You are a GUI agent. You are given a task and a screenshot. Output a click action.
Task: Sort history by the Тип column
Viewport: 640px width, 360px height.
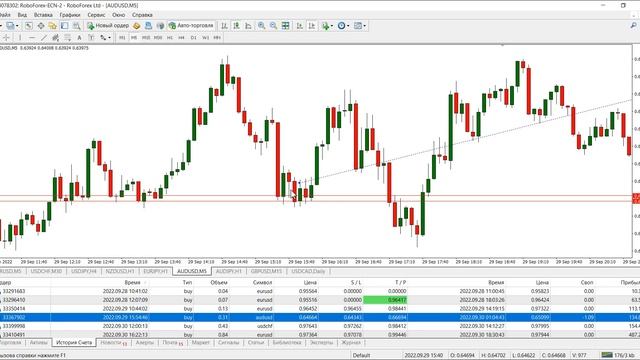(x=187, y=282)
